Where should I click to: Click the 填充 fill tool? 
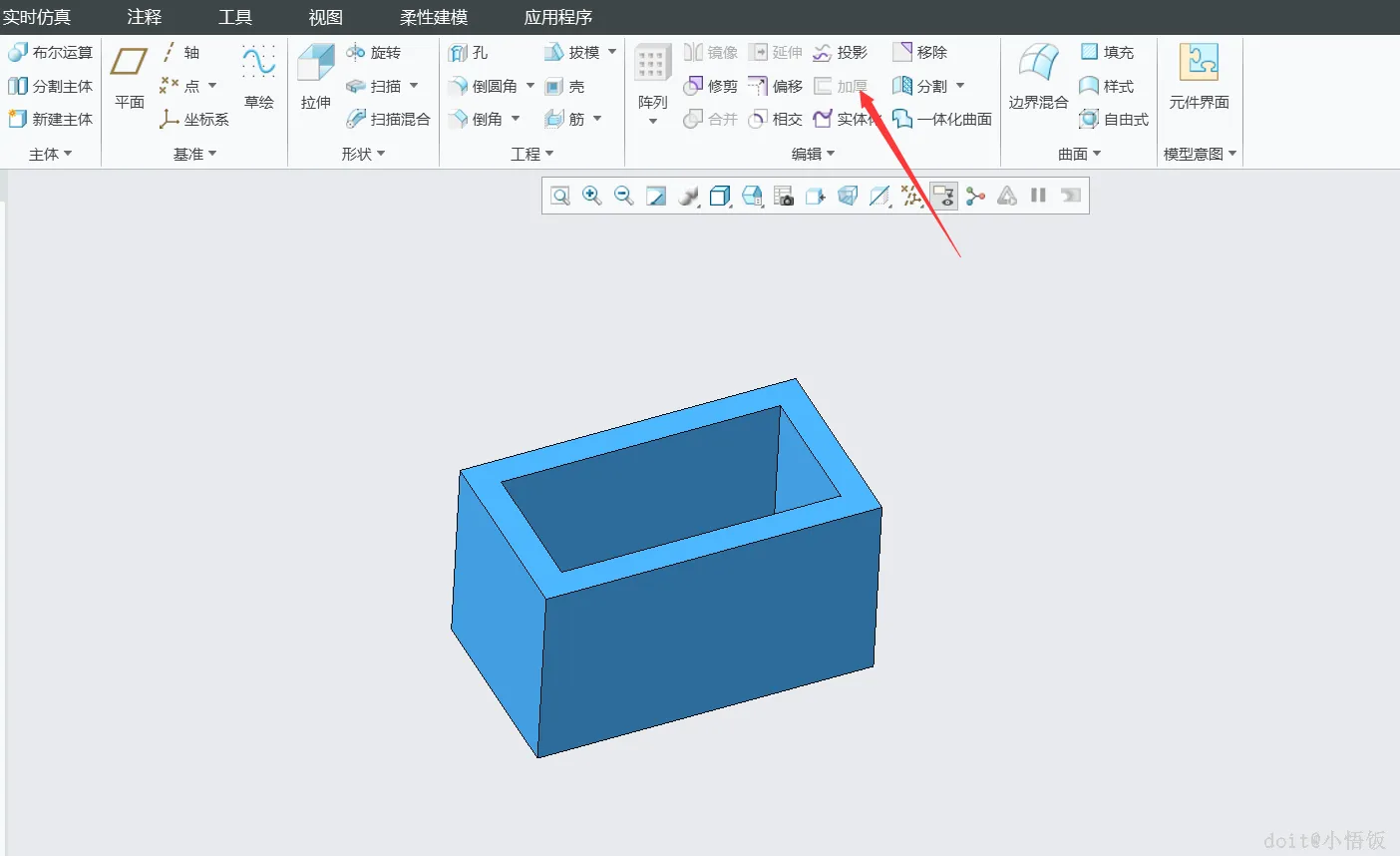tap(1107, 52)
